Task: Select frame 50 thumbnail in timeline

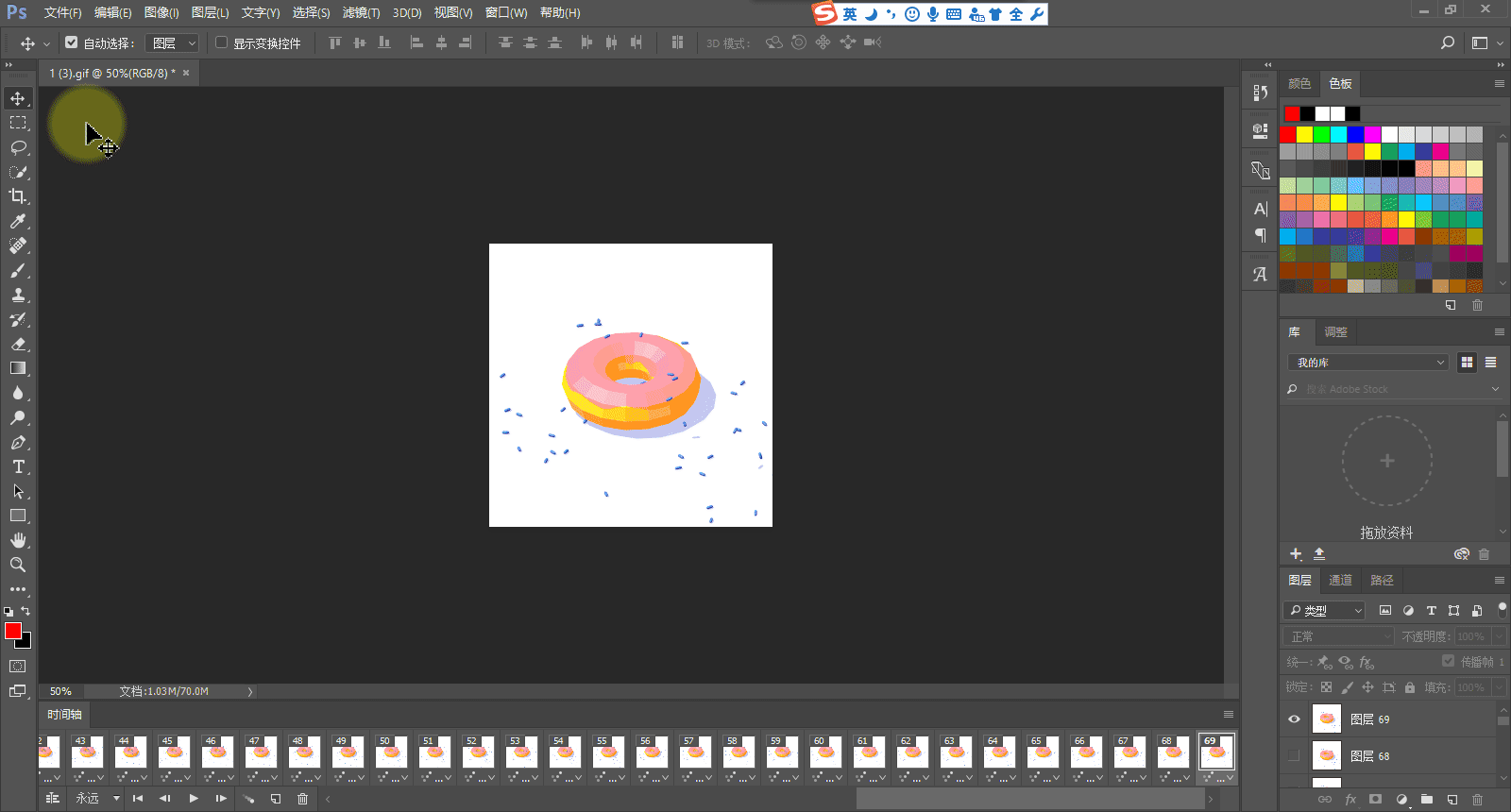Action: pyautogui.click(x=391, y=753)
